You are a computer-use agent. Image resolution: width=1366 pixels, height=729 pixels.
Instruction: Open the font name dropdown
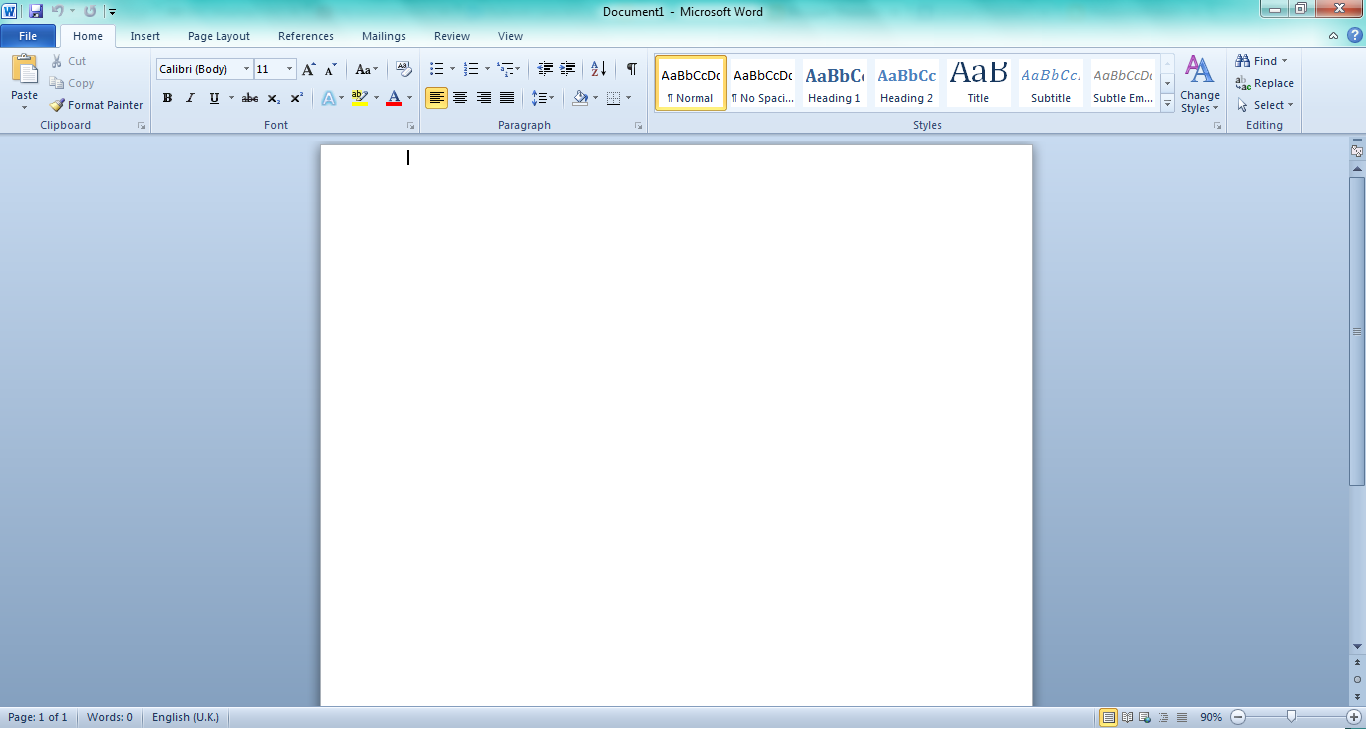pos(246,69)
